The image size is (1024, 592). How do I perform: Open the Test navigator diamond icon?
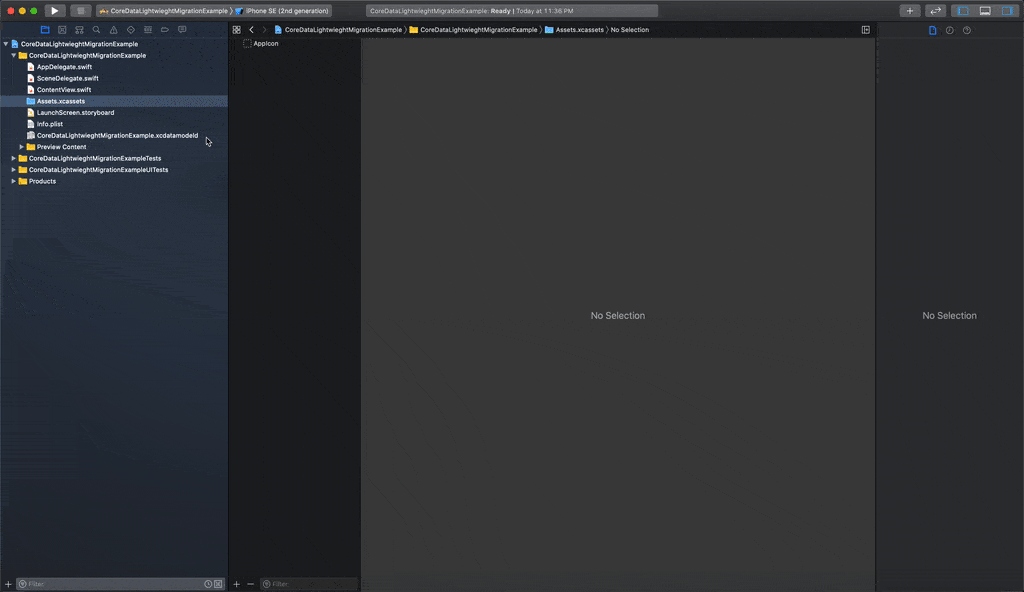coord(131,29)
